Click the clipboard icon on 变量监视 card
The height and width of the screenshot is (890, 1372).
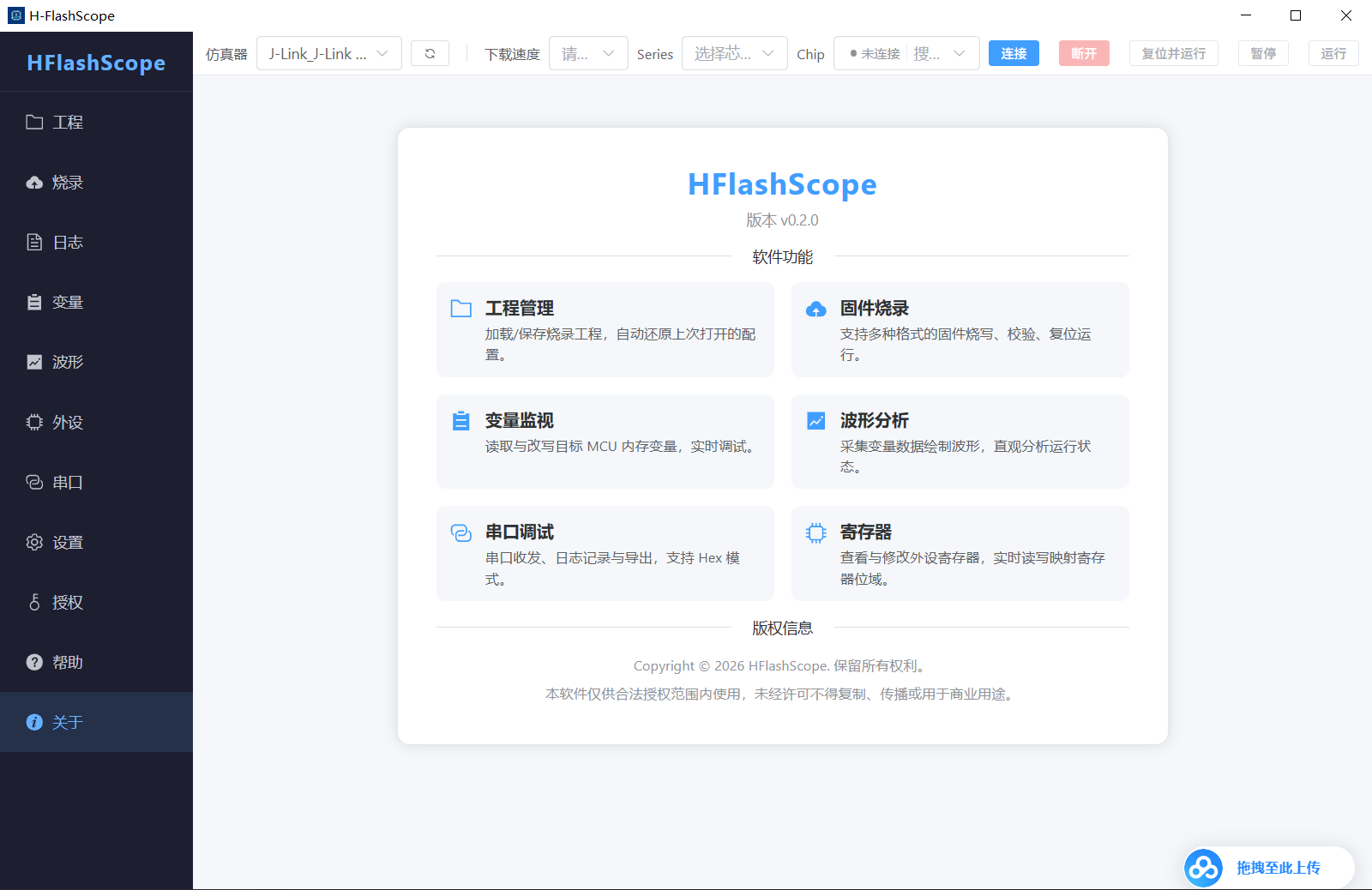pos(461,421)
